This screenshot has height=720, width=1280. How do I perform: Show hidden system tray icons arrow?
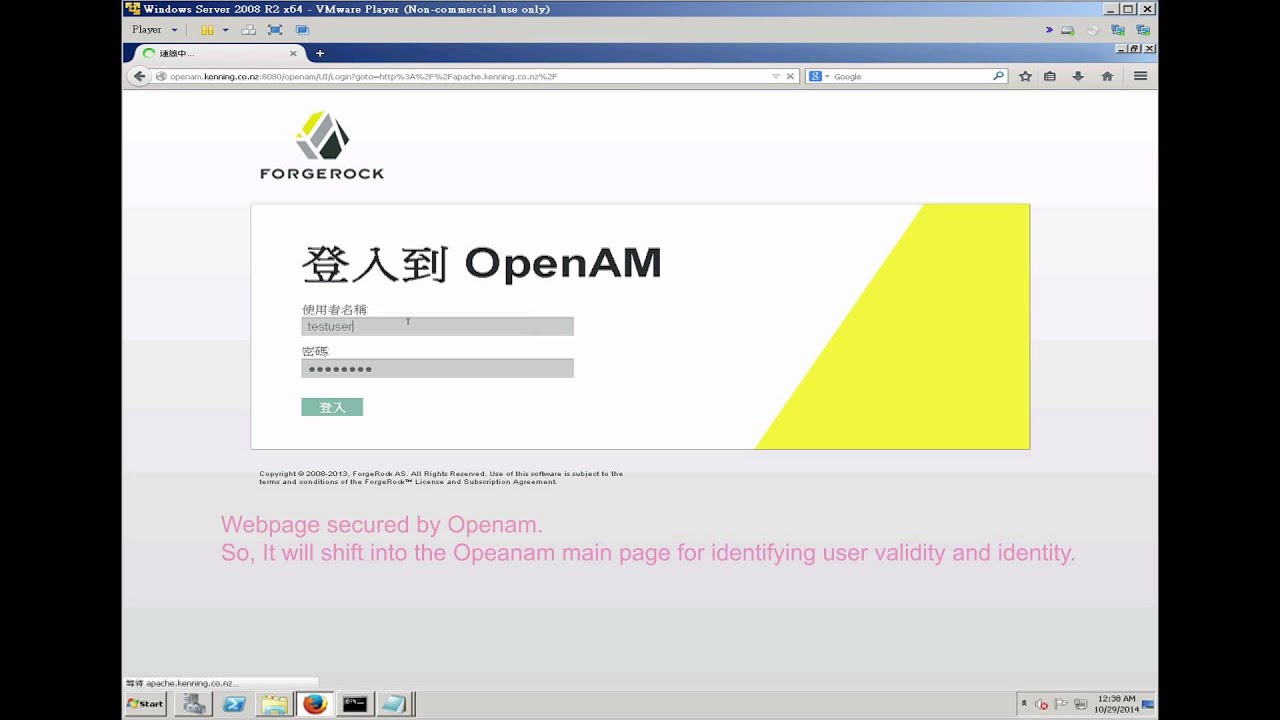click(1024, 704)
